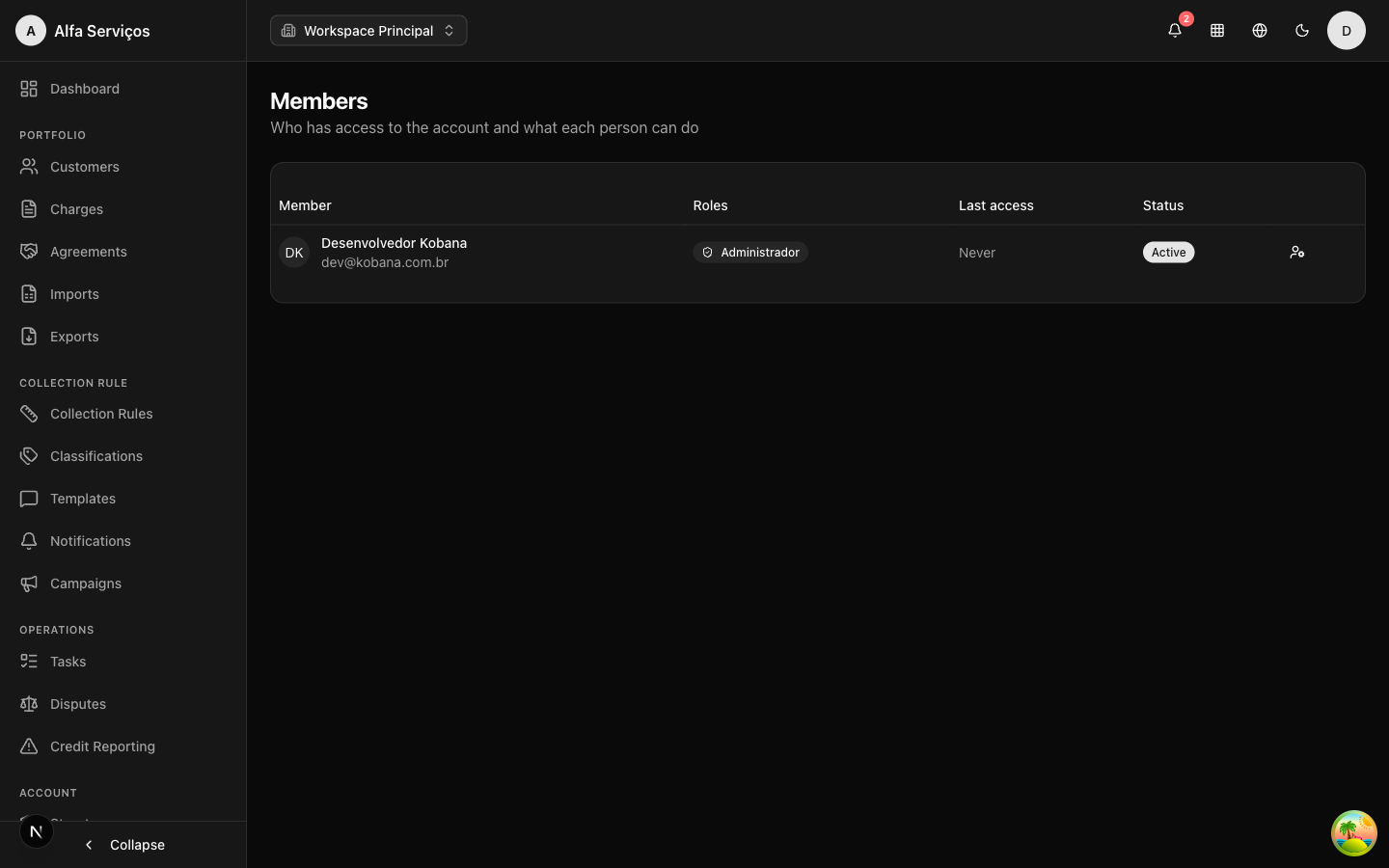This screenshot has width=1389, height=868.
Task: Click the Last access column header
Action: click(996, 205)
